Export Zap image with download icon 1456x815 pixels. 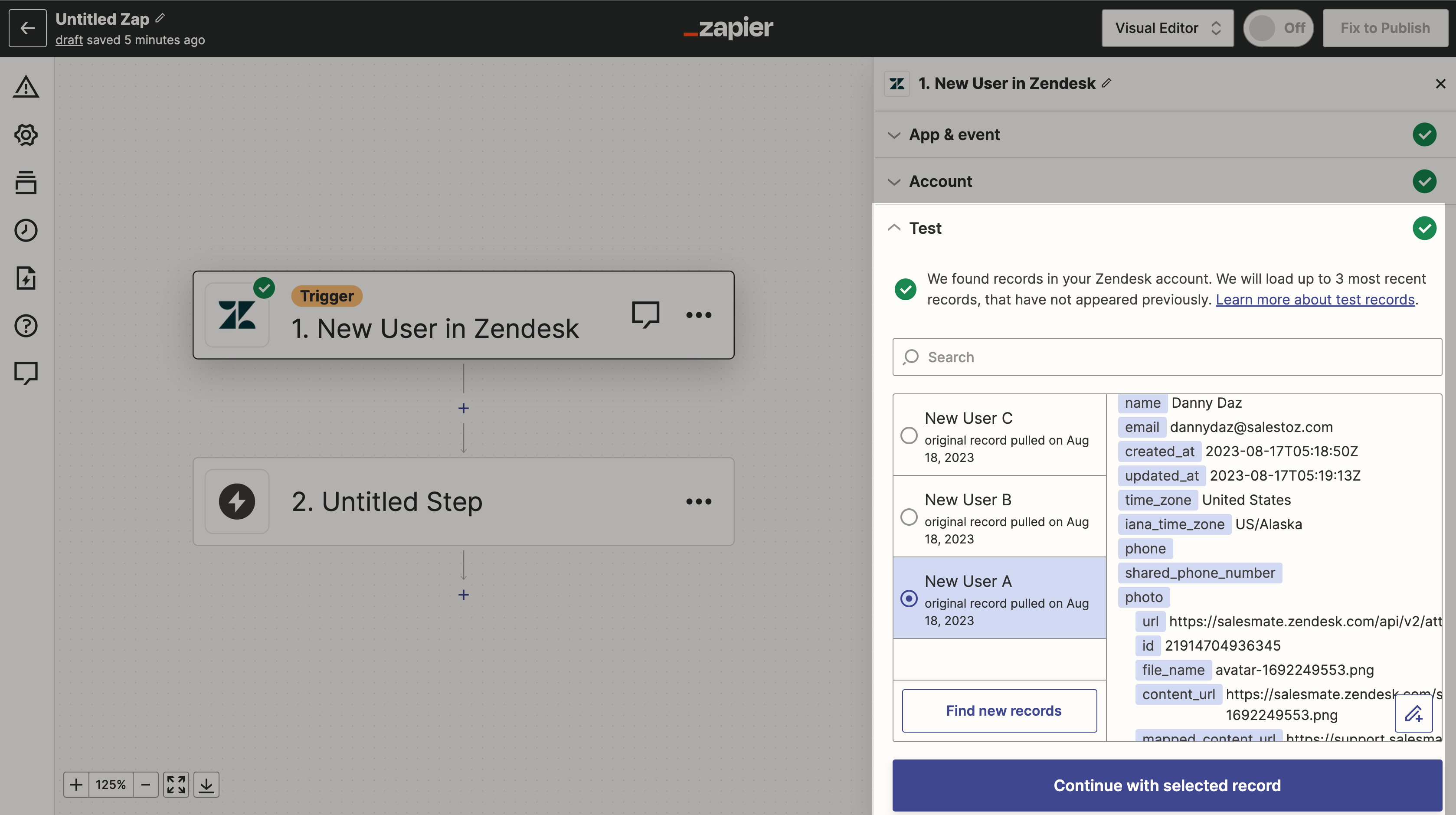(206, 785)
